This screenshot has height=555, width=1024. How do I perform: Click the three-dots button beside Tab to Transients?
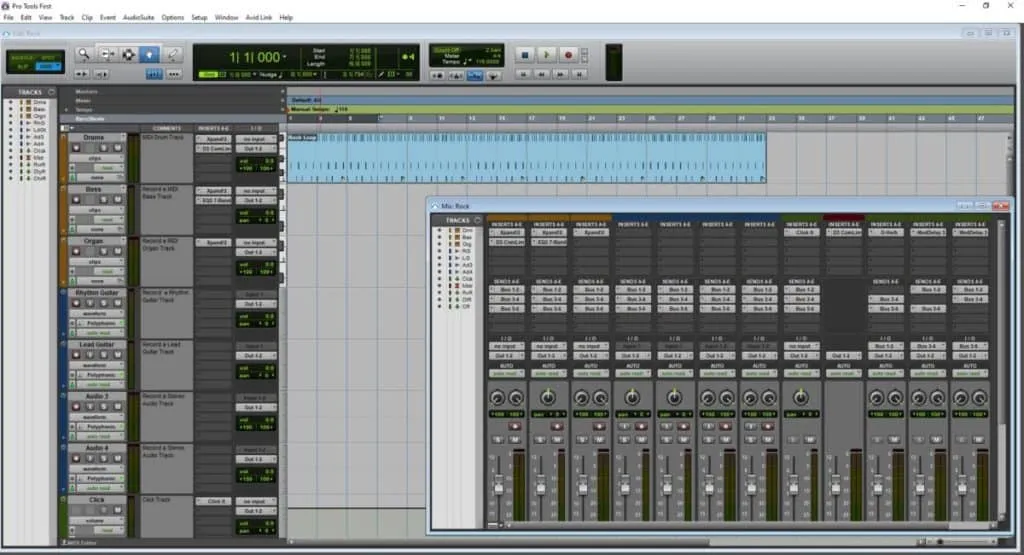[x=174, y=74]
